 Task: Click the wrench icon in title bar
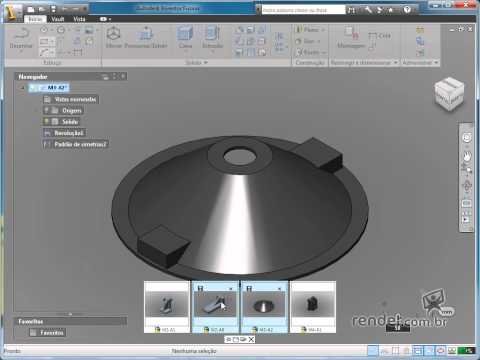pyautogui.click(x=368, y=10)
